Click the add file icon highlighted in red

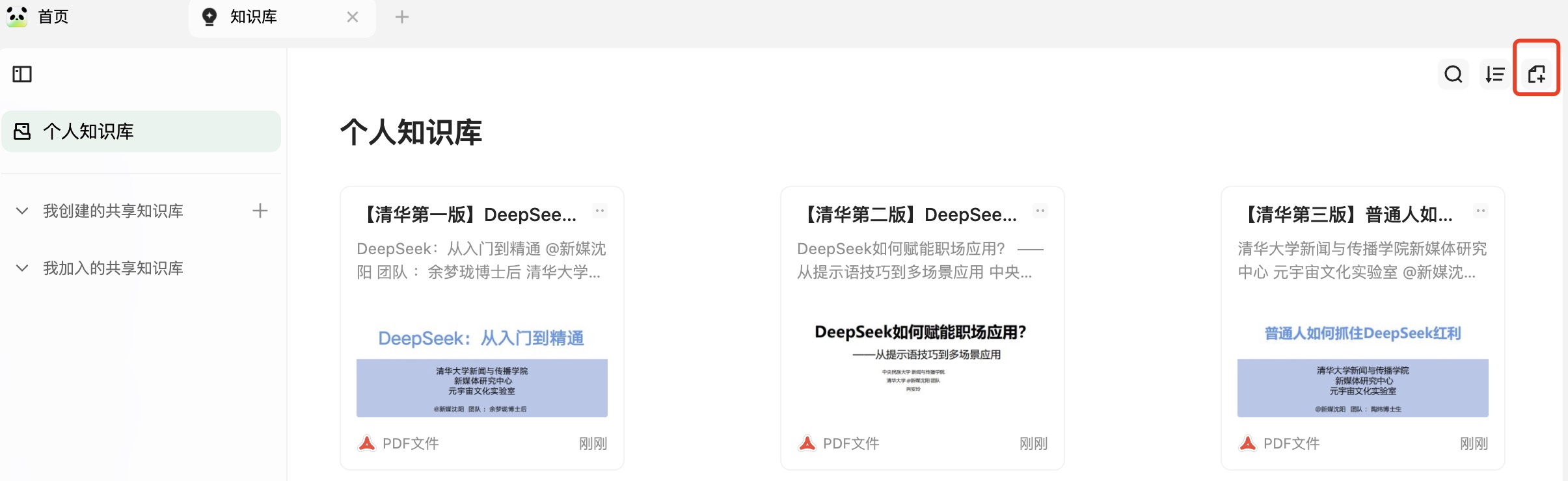point(1536,74)
